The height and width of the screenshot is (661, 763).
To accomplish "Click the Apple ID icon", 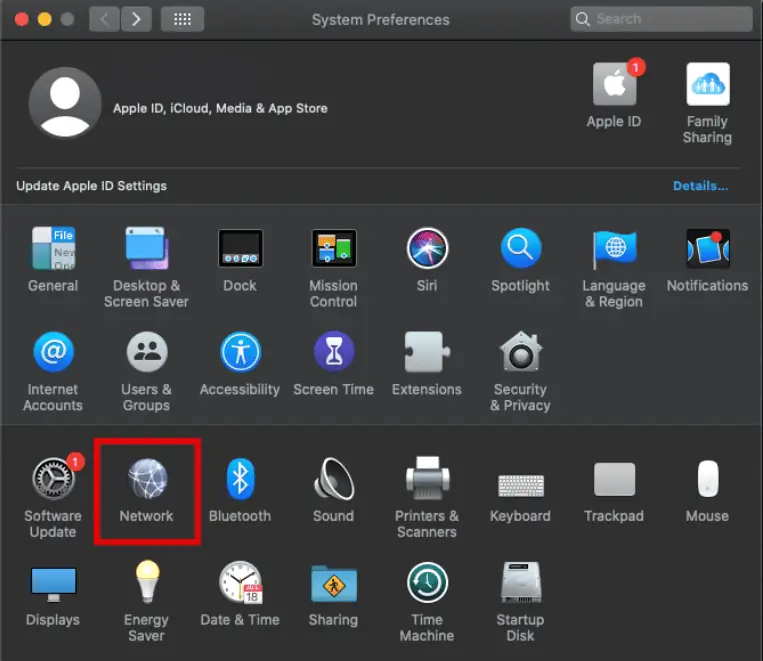I will (x=613, y=85).
